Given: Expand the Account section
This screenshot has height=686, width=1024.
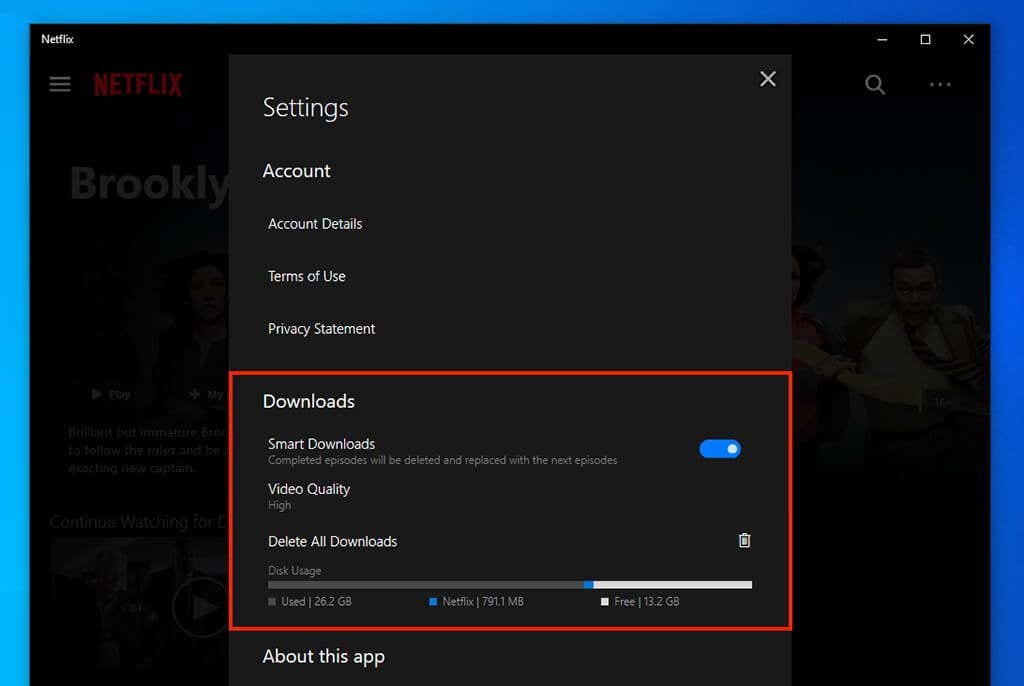Looking at the screenshot, I should click(297, 171).
